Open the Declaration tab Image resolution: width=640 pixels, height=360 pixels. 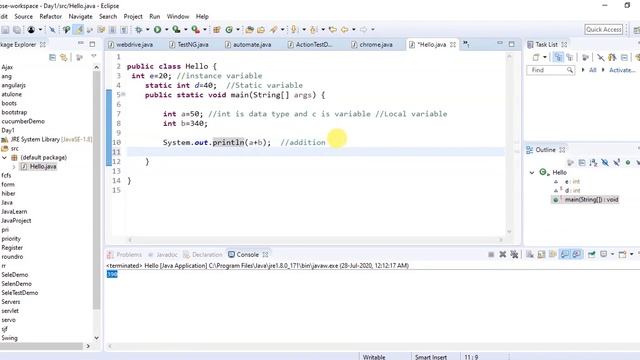click(203, 254)
